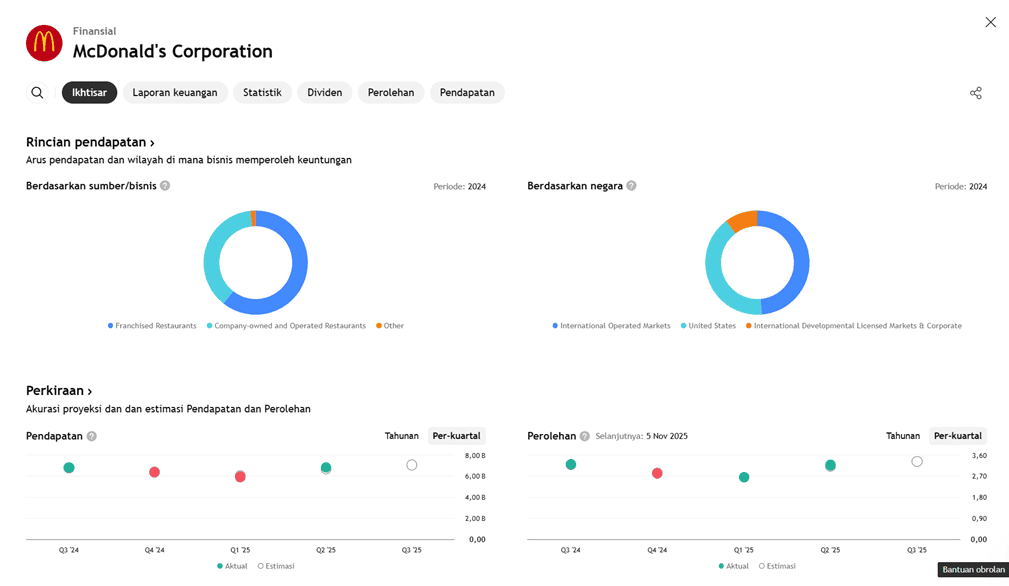Click the McDonald's logo icon
Image resolution: width=1009 pixels, height=586 pixels.
pyautogui.click(x=44, y=43)
